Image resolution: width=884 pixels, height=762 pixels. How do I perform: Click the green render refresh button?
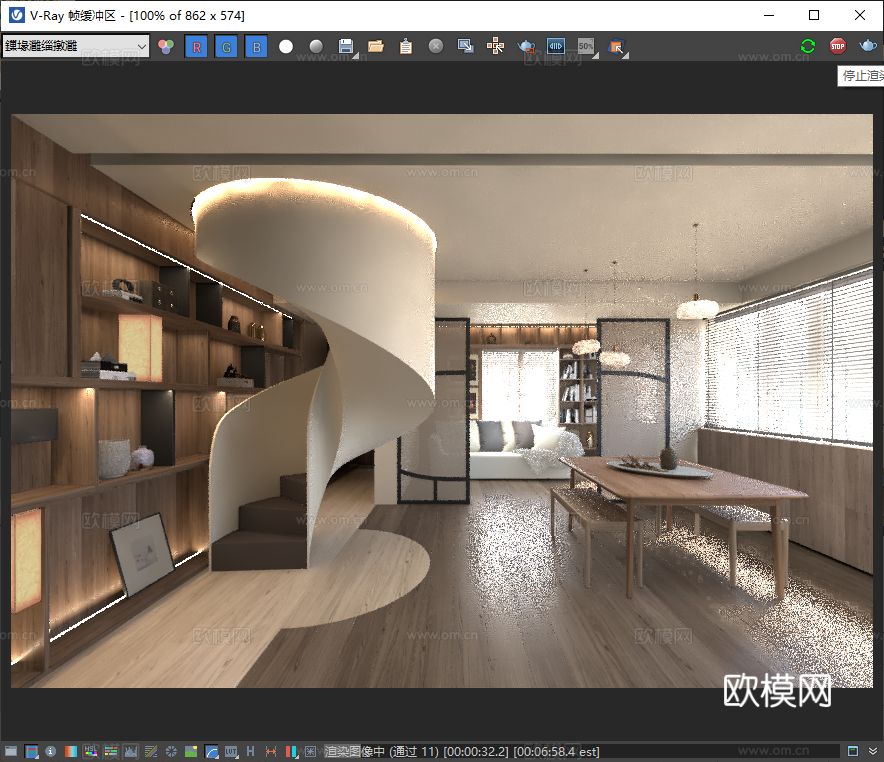point(807,45)
